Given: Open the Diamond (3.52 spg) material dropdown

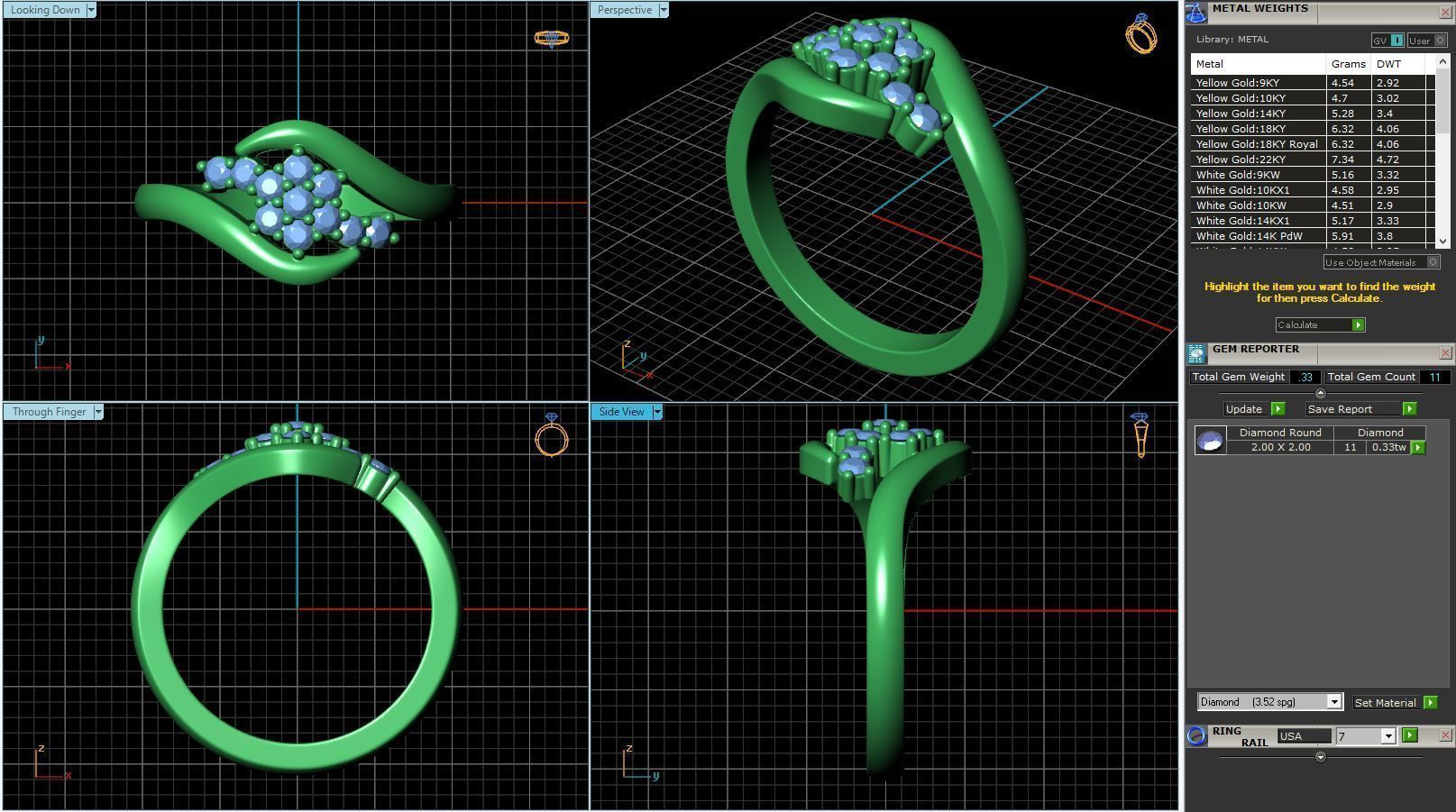Looking at the screenshot, I should [x=1334, y=702].
